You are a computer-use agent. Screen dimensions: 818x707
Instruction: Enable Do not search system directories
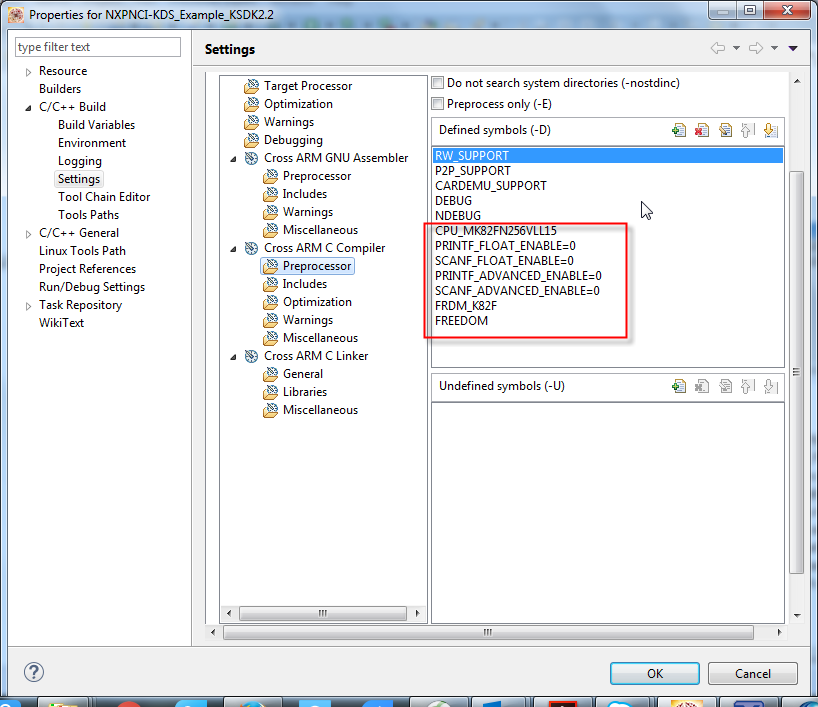[x=438, y=82]
